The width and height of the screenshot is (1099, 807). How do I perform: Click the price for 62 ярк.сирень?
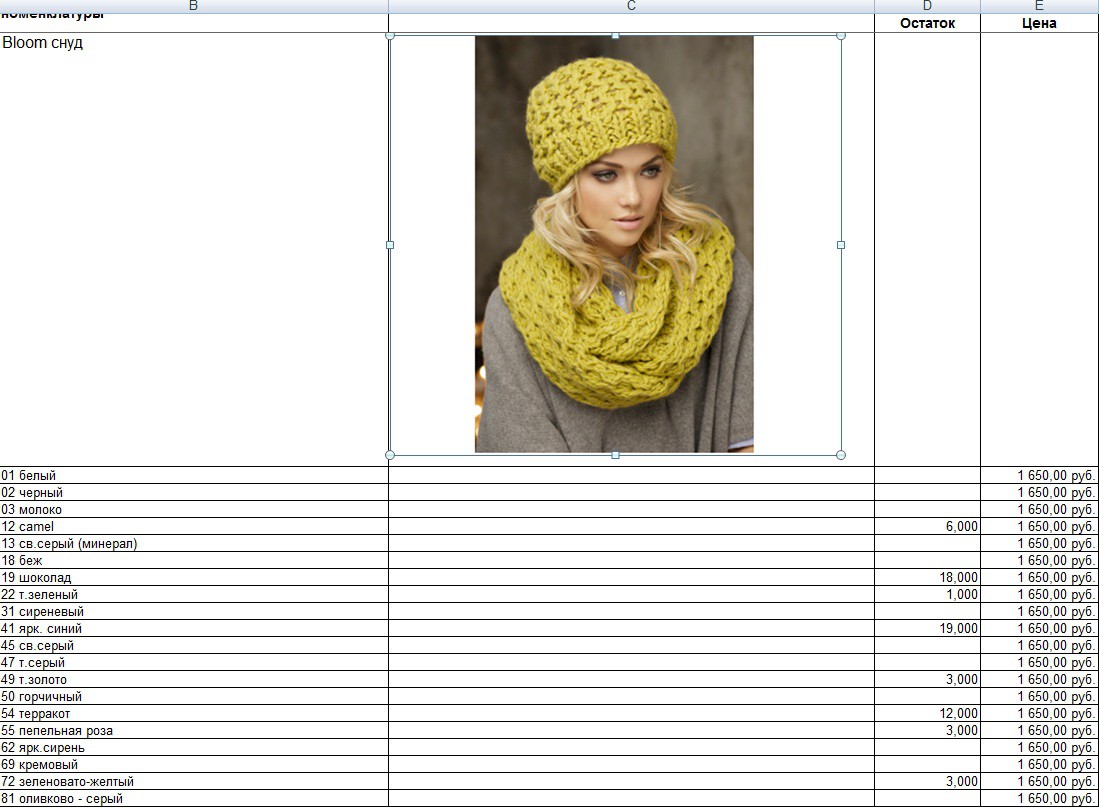pos(1039,747)
